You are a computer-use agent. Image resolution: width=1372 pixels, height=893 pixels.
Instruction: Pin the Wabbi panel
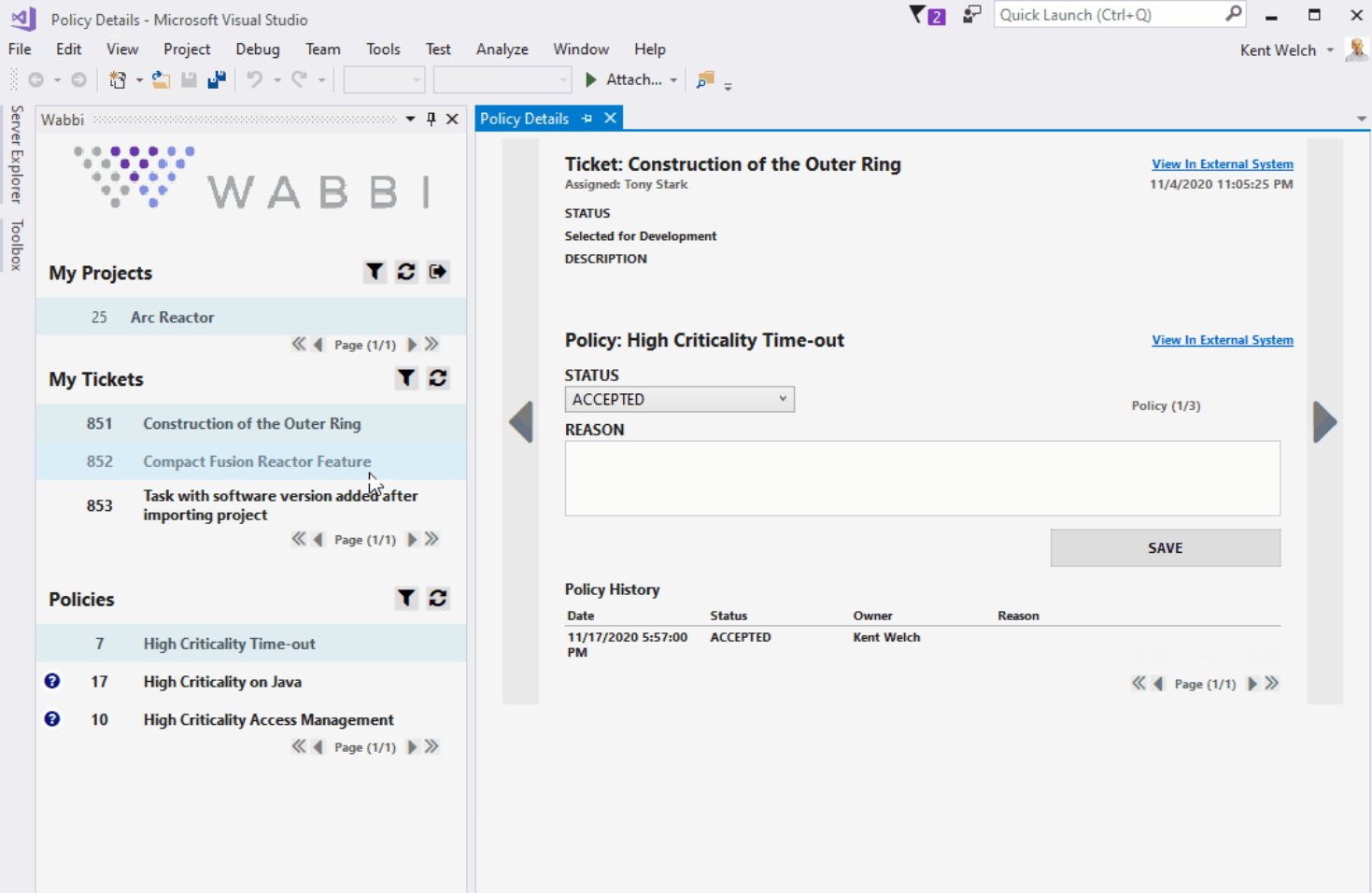[431, 119]
